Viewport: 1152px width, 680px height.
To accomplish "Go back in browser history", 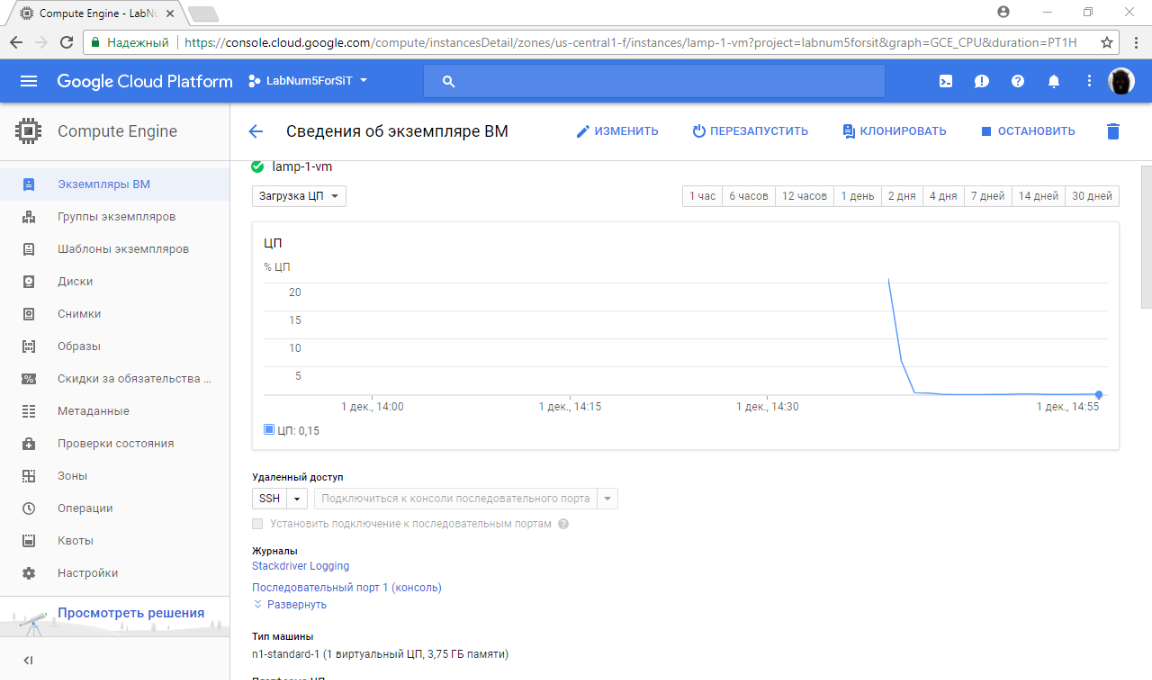I will 16,43.
